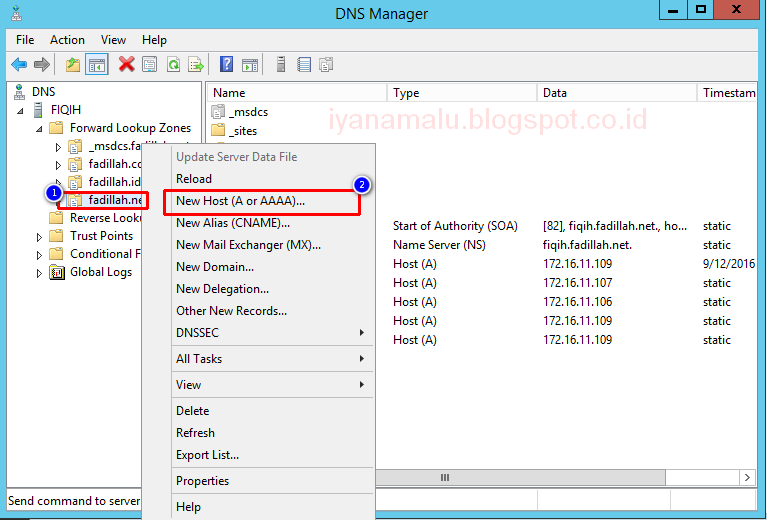Choose Help at bottom of context menu
The width and height of the screenshot is (767, 520).
[x=273, y=506]
